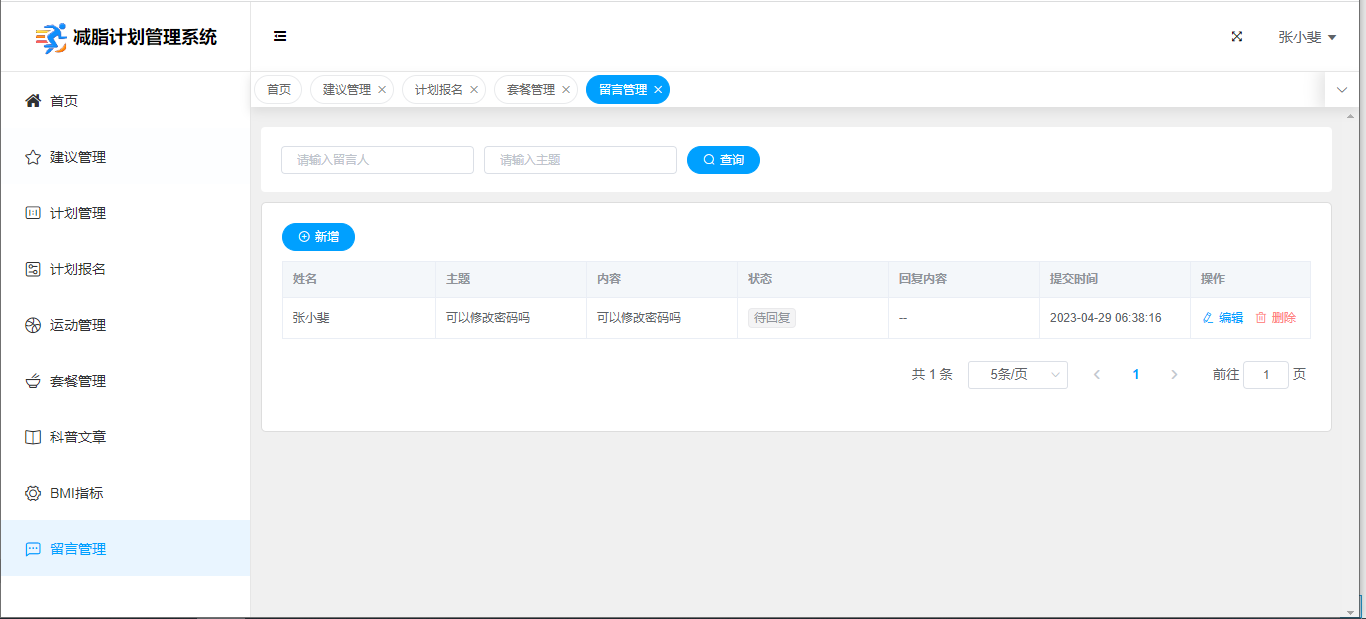Click the hamburger menu collapse icon
The image size is (1366, 619).
point(280,36)
